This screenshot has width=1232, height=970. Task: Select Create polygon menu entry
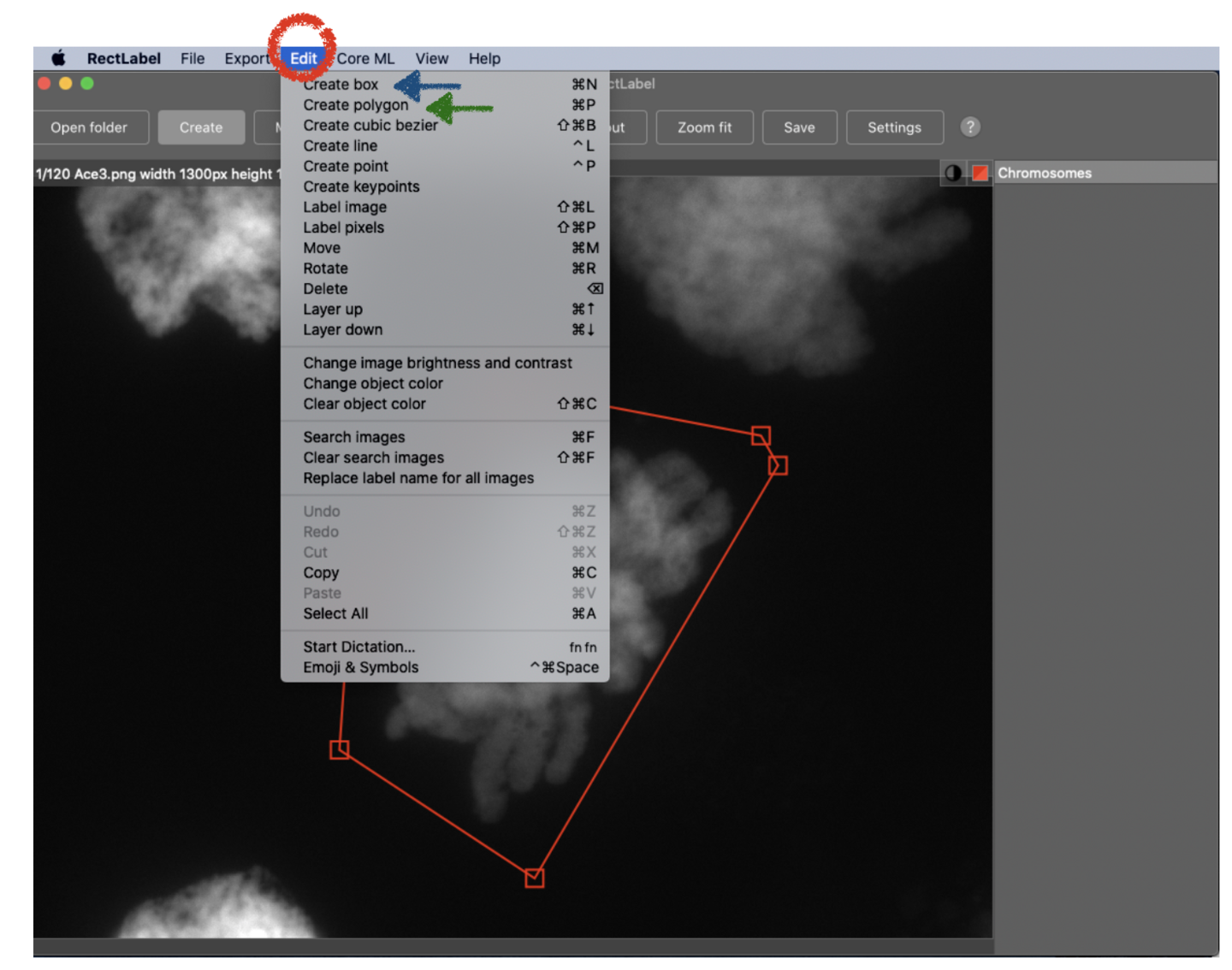[x=356, y=105]
